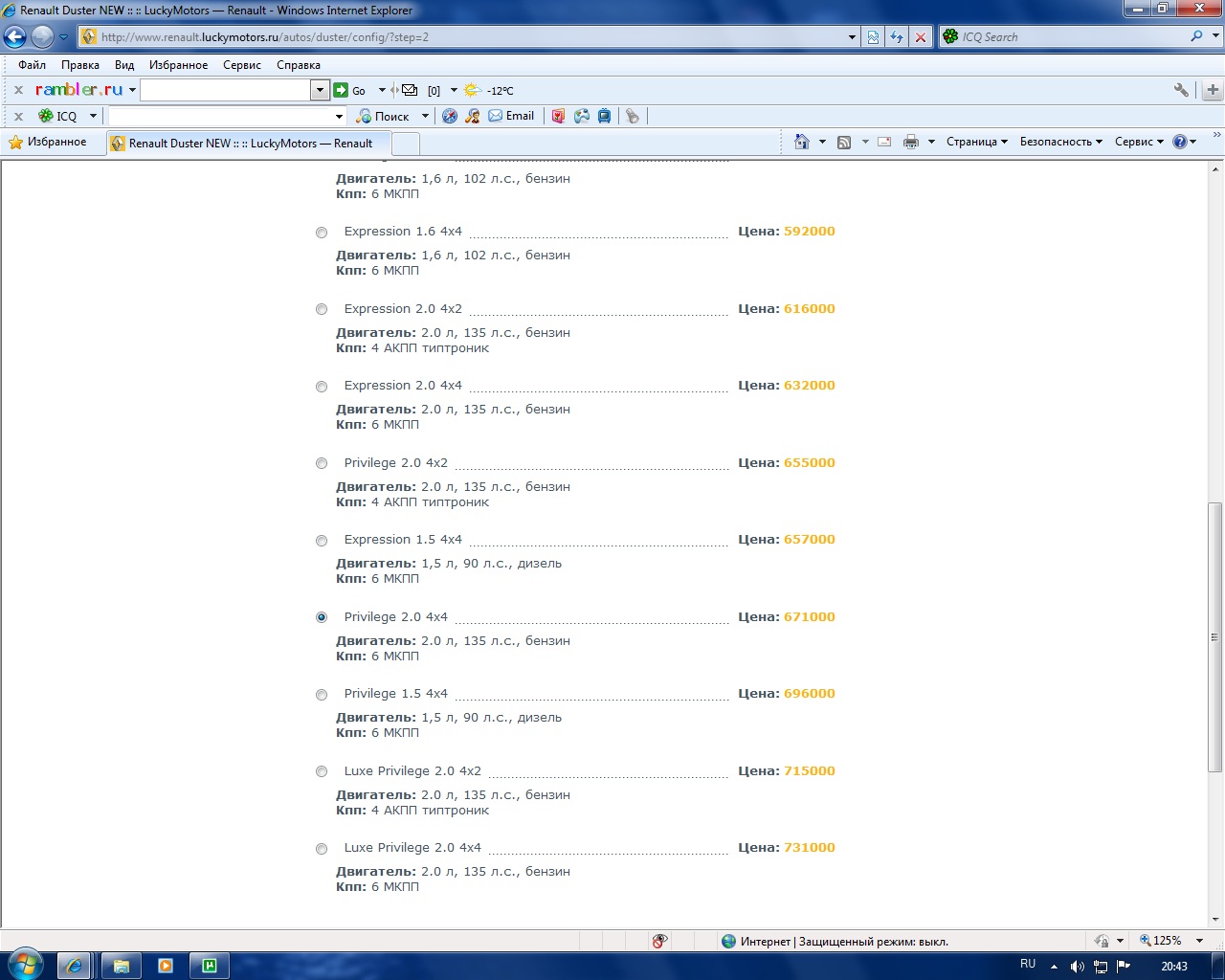Expand the Поиск button dropdown arrow
This screenshot has height=980, width=1225.
click(x=425, y=116)
